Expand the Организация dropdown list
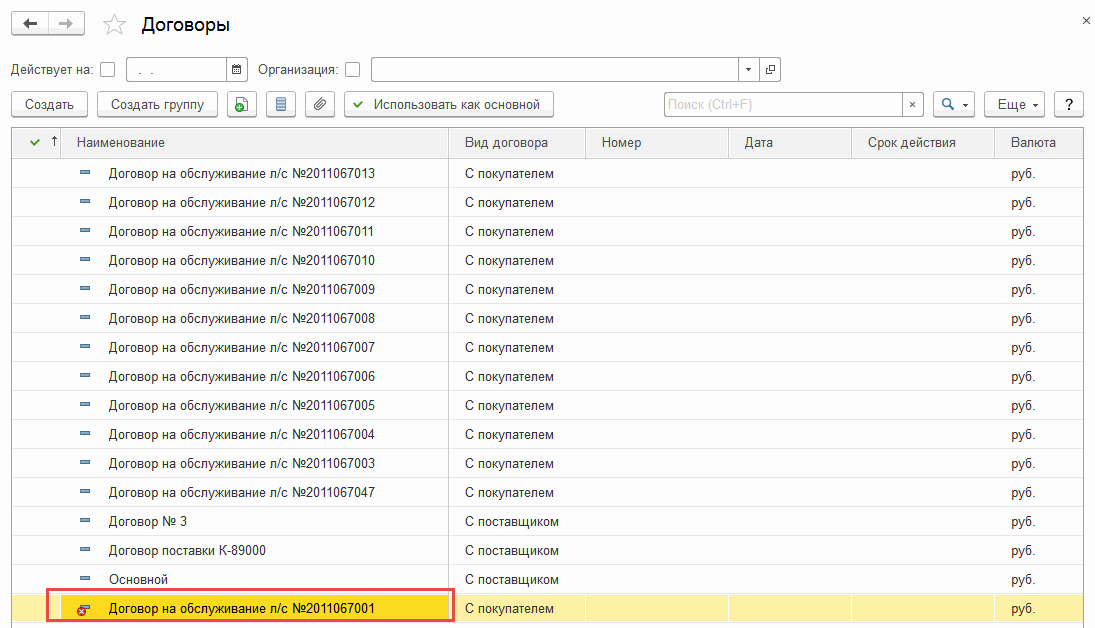 [x=750, y=70]
